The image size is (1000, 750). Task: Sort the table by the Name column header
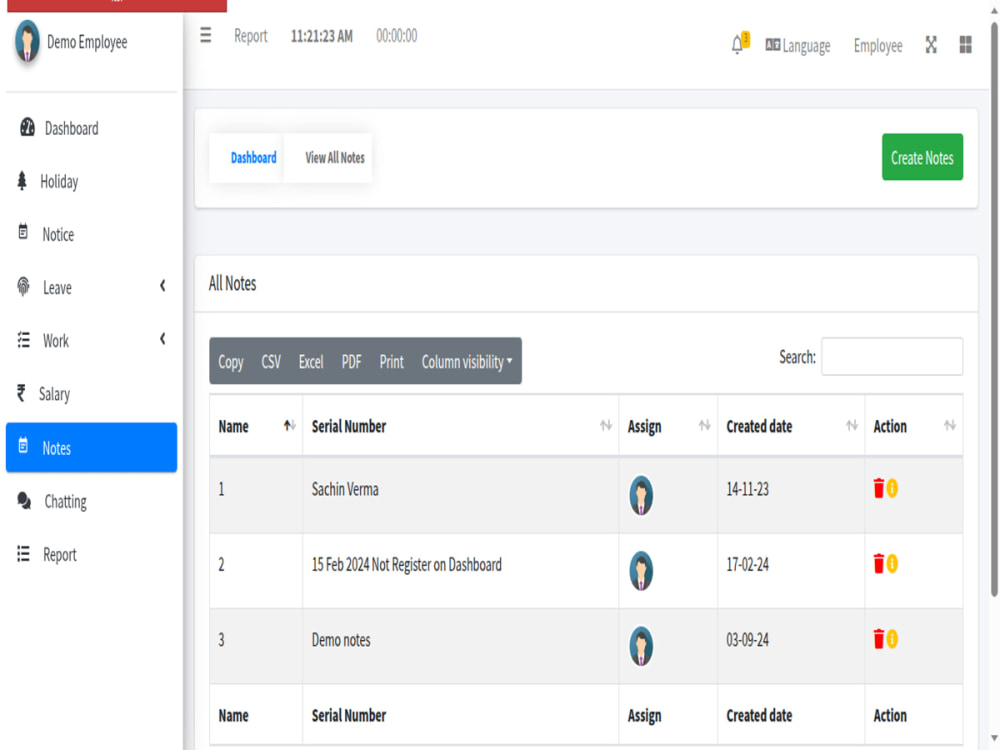point(256,426)
